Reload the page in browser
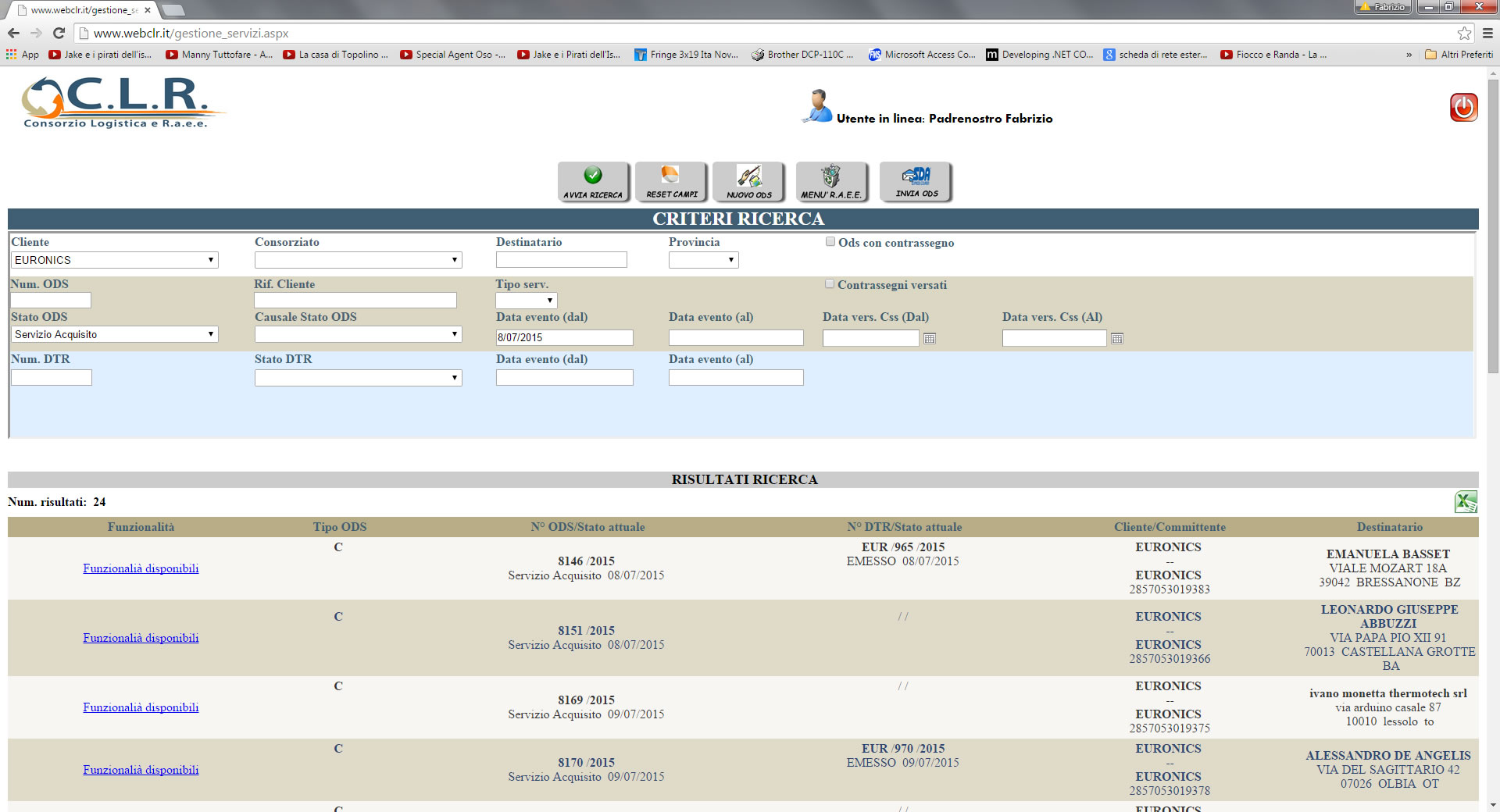Image resolution: width=1500 pixels, height=812 pixels. [59, 33]
